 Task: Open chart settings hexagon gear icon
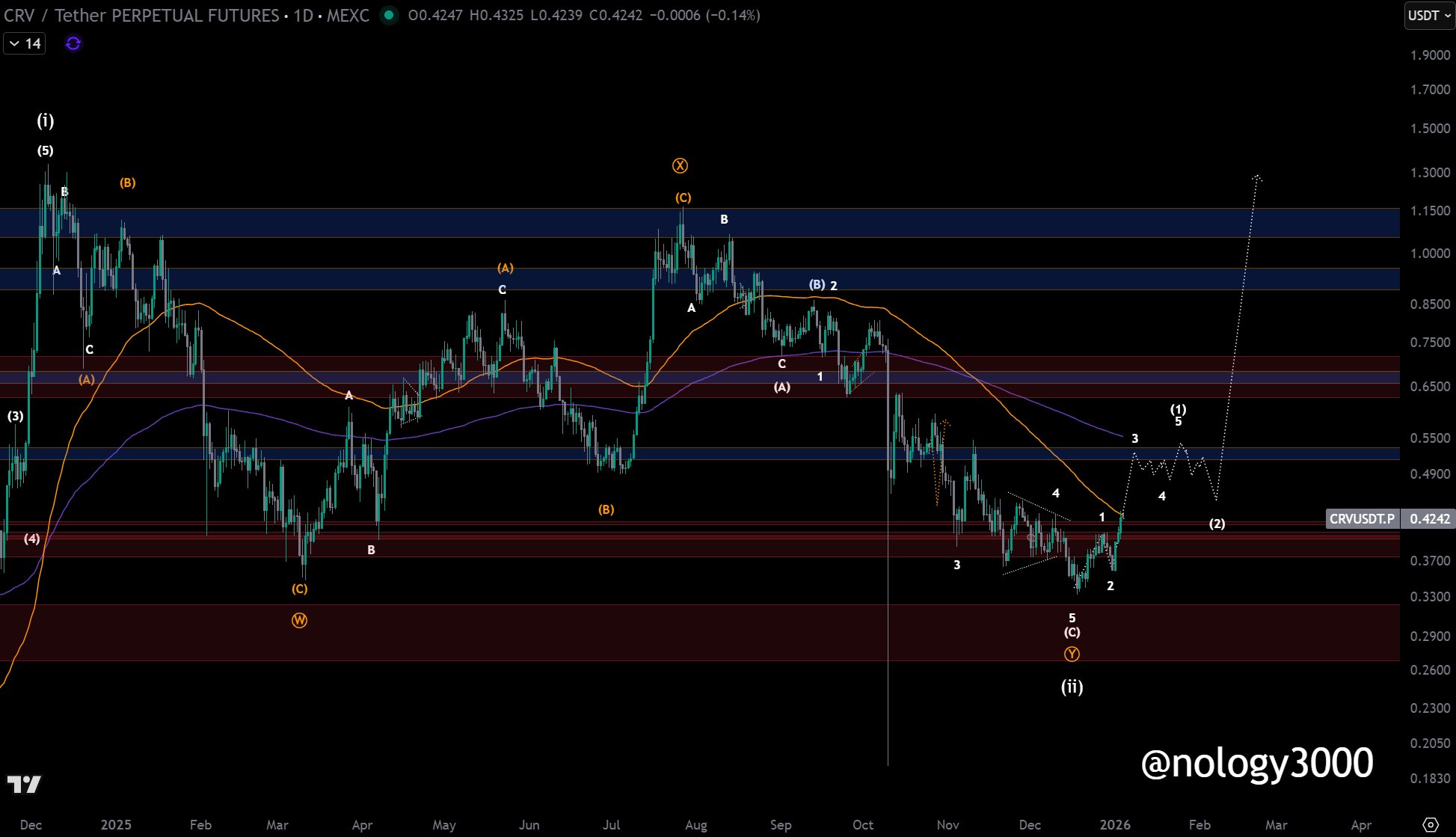pyautogui.click(x=1430, y=824)
